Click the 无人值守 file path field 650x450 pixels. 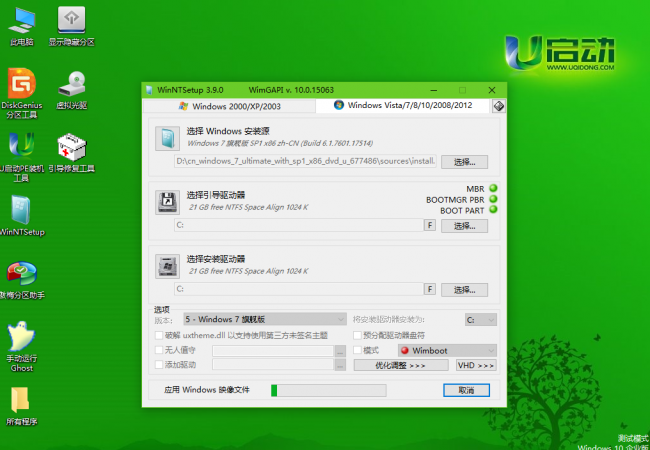click(273, 351)
